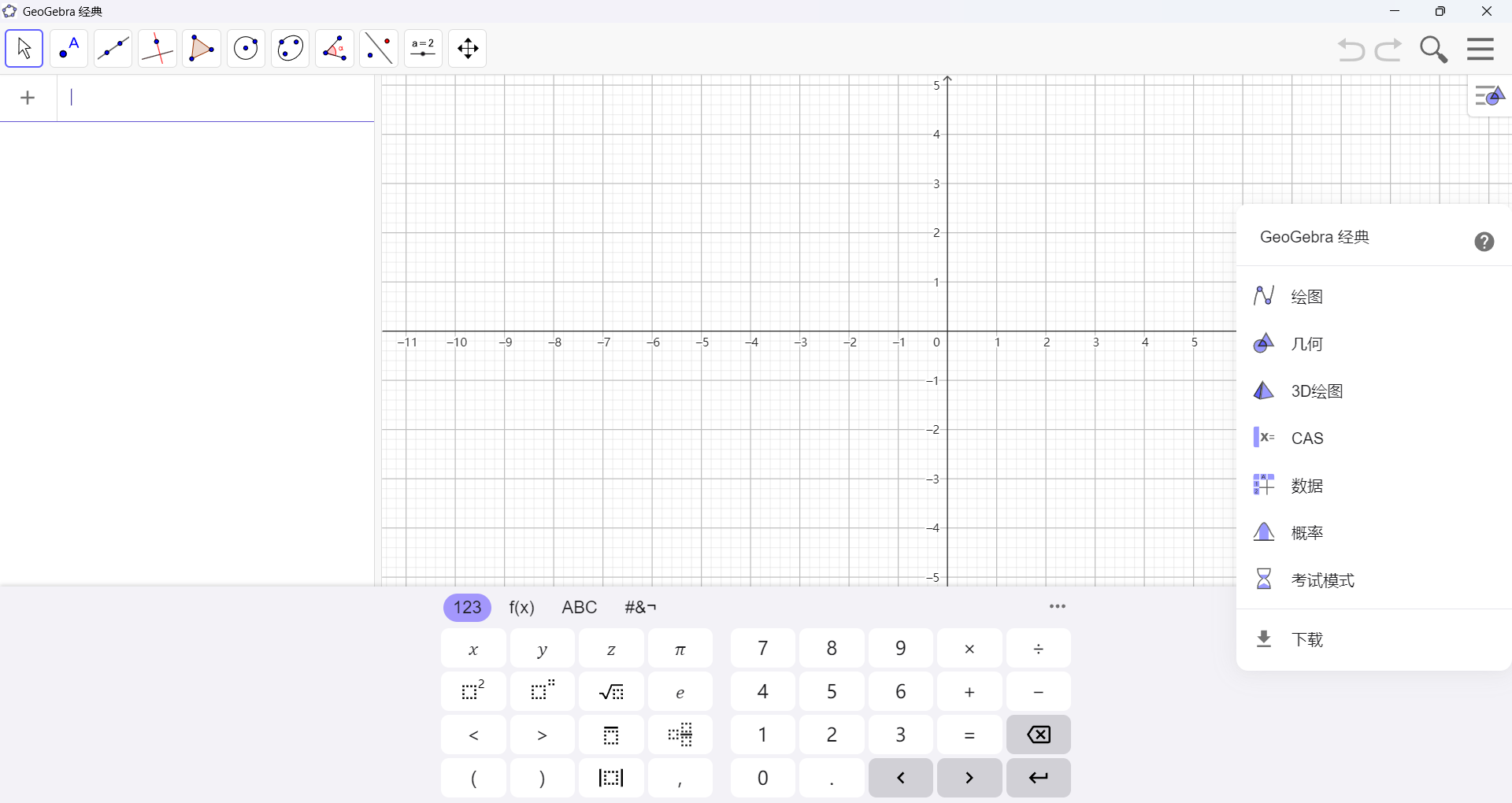
Task: Select the Polygon tool
Action: coord(202,49)
